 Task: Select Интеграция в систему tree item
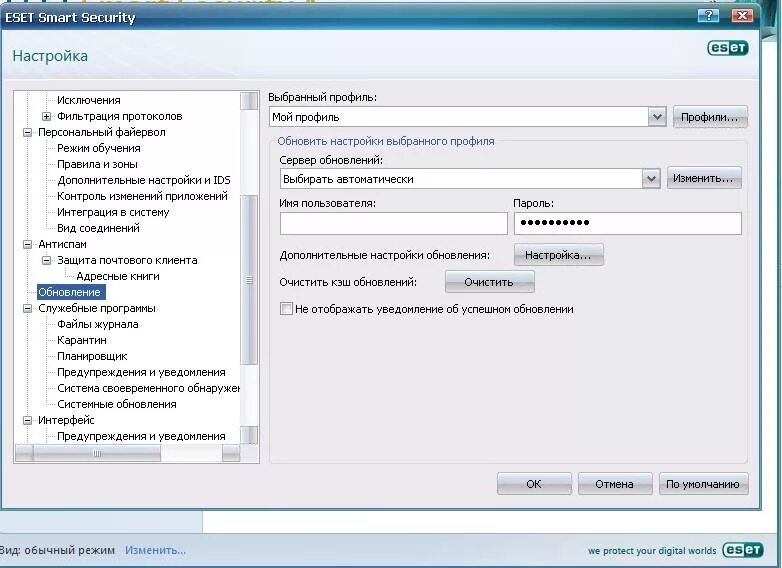(x=113, y=212)
